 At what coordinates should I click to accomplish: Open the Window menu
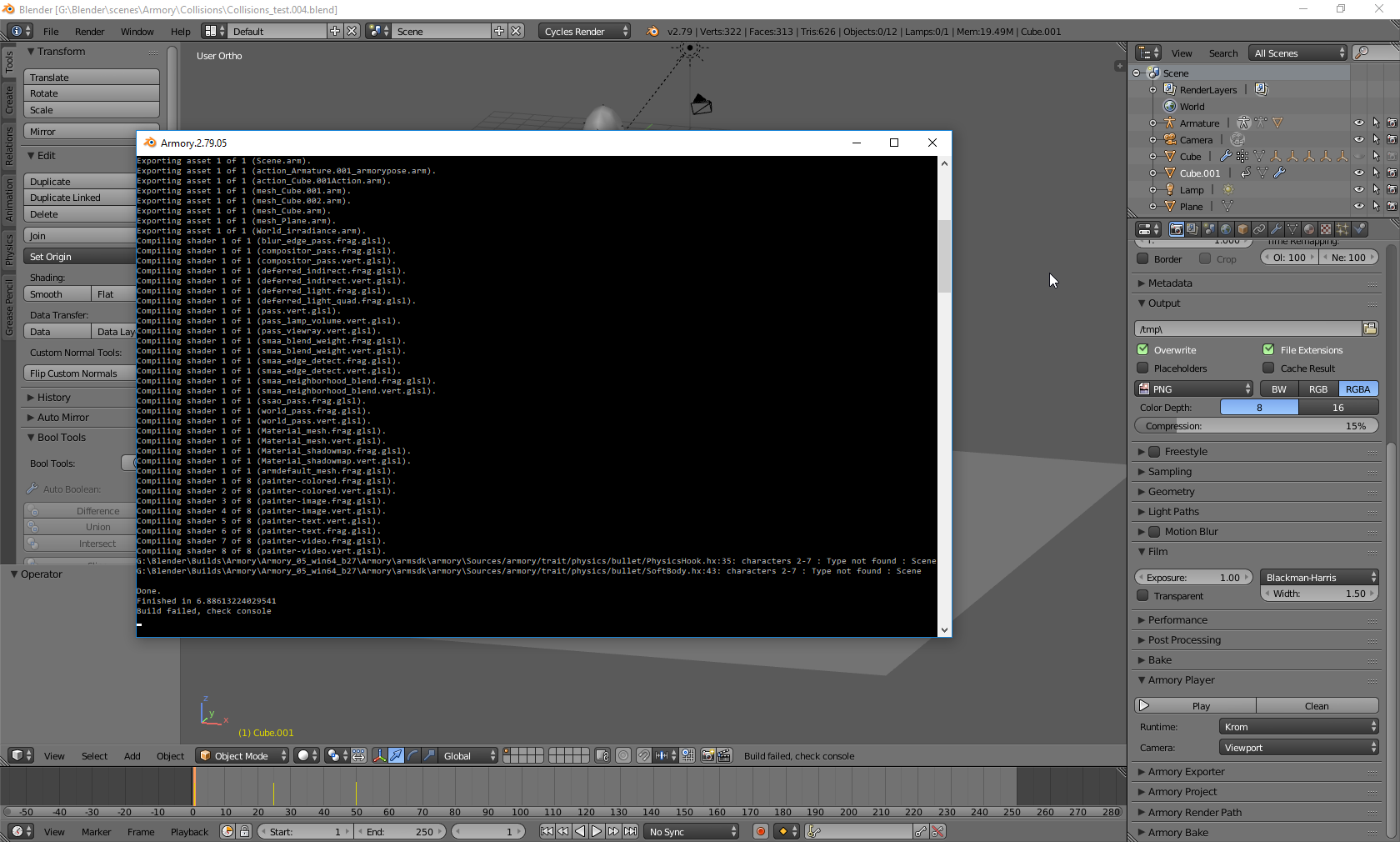(x=137, y=32)
